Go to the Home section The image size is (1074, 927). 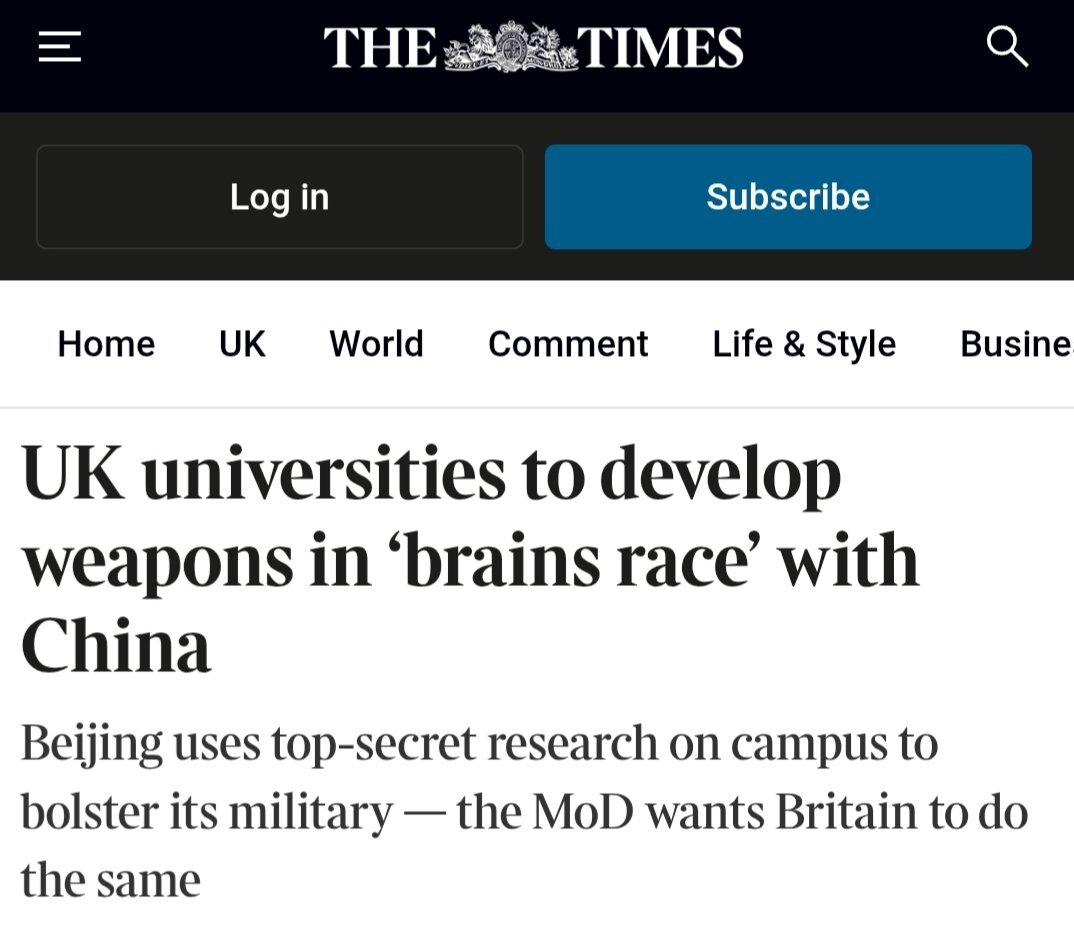[x=106, y=344]
